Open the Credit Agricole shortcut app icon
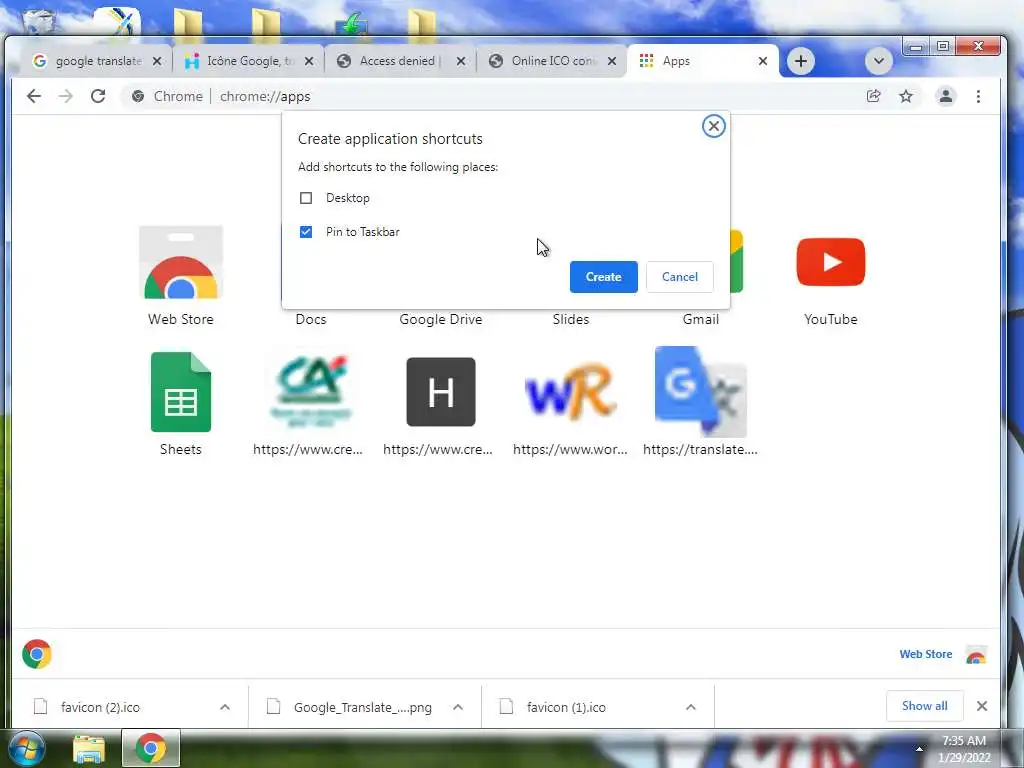 click(x=311, y=392)
